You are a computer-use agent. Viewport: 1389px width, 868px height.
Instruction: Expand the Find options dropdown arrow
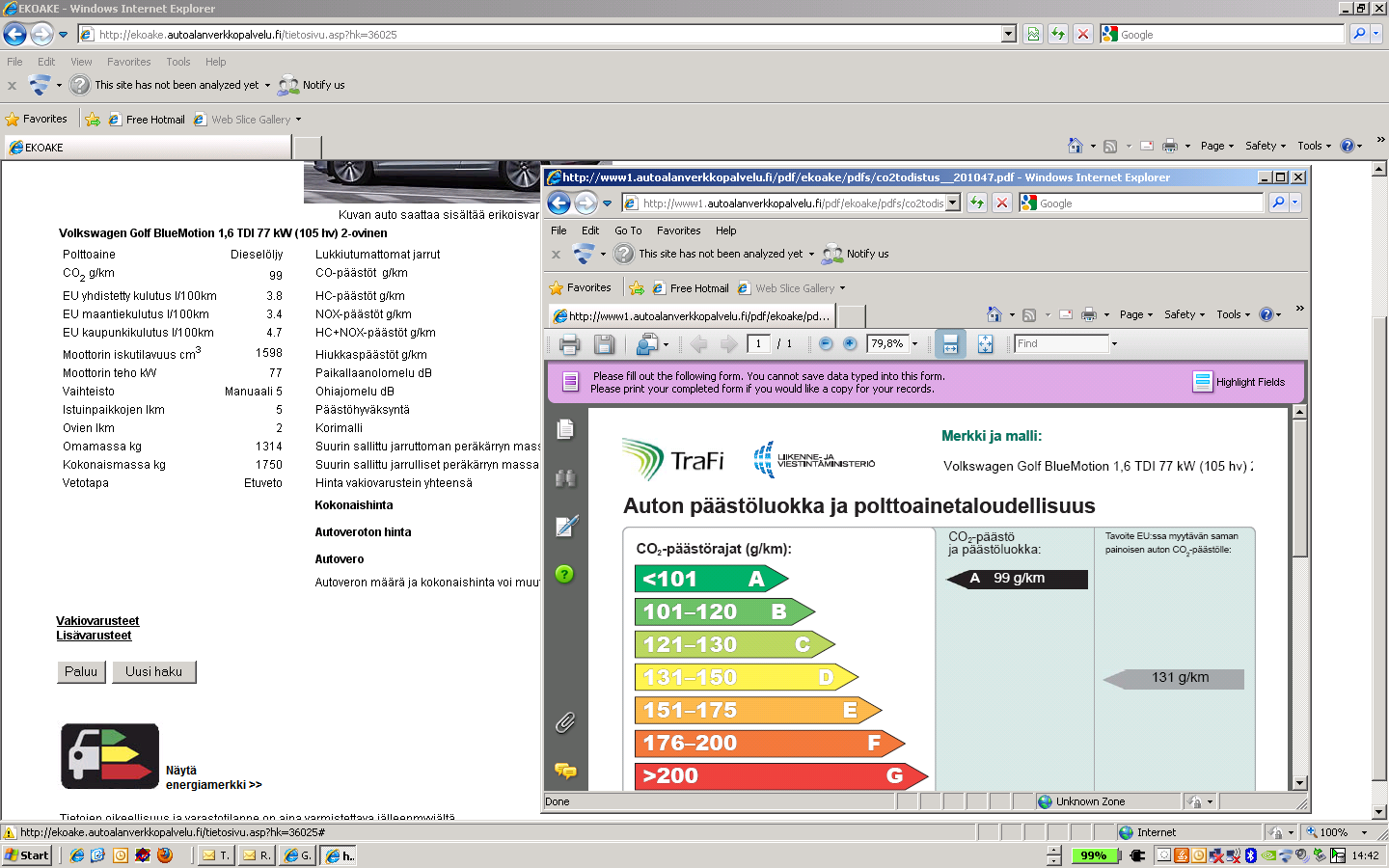click(1114, 344)
